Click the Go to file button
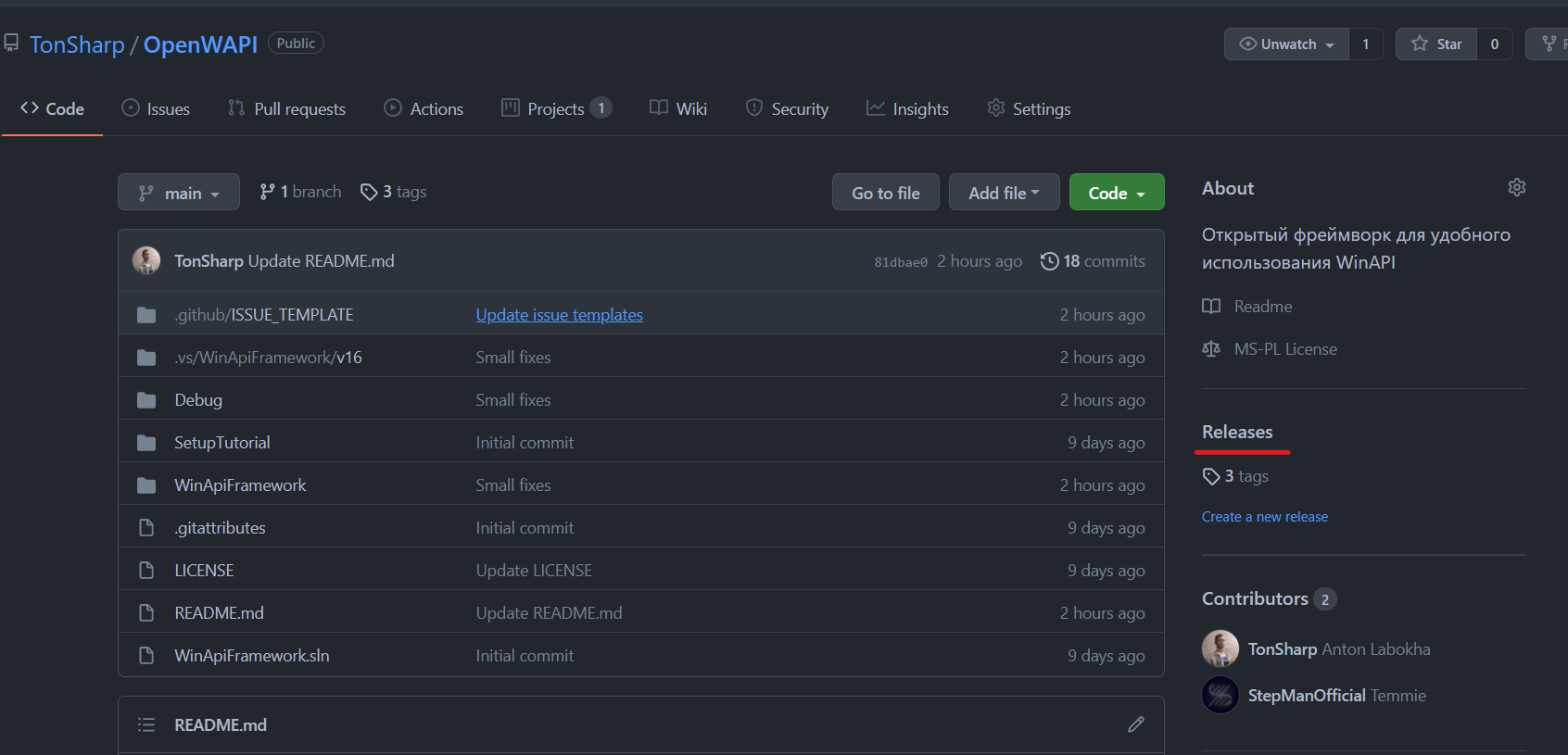Image resolution: width=1568 pixels, height=755 pixels. coord(886,192)
